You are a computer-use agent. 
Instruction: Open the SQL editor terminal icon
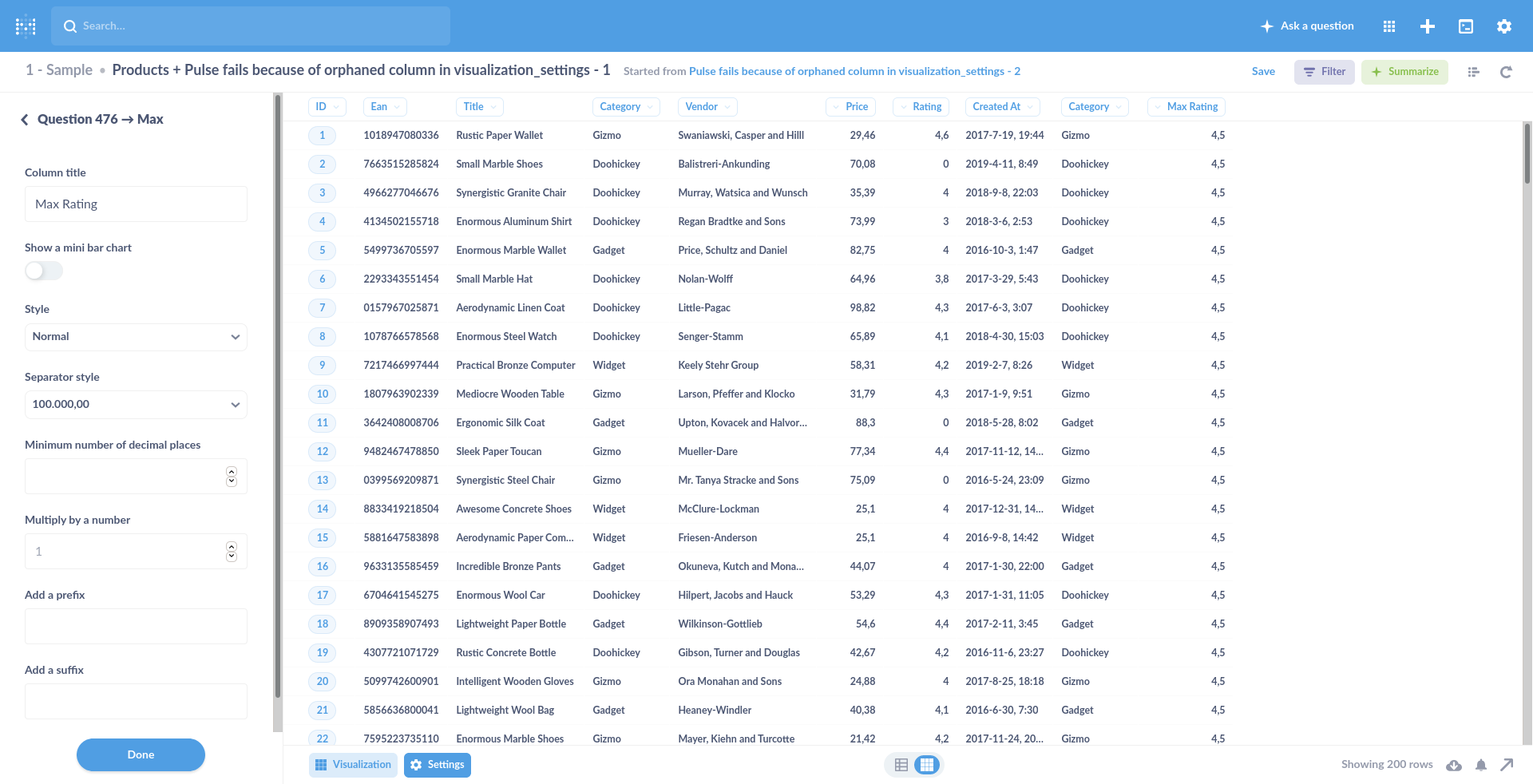1466,26
